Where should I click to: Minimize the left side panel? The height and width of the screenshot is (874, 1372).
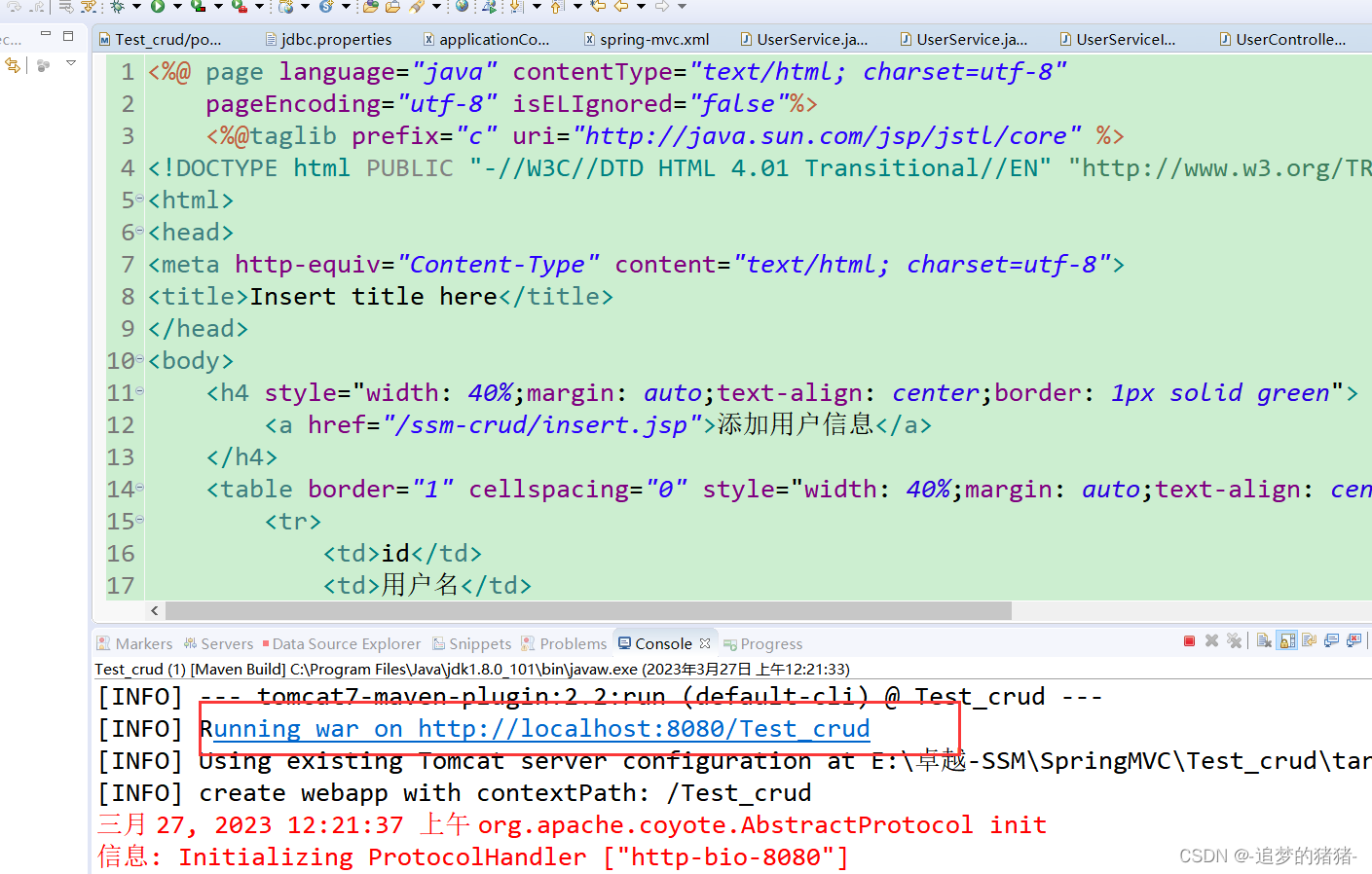coord(45,34)
